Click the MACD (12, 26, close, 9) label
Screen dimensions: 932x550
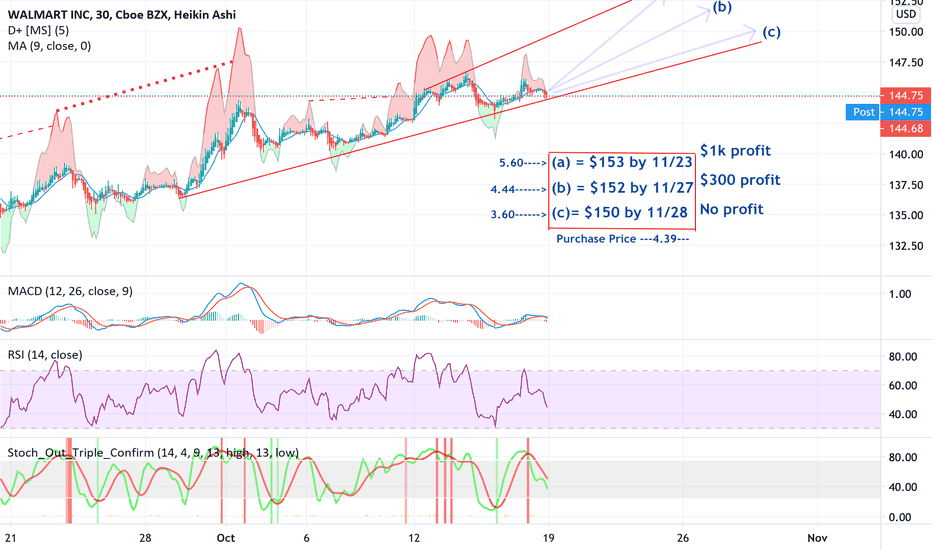click(x=70, y=291)
